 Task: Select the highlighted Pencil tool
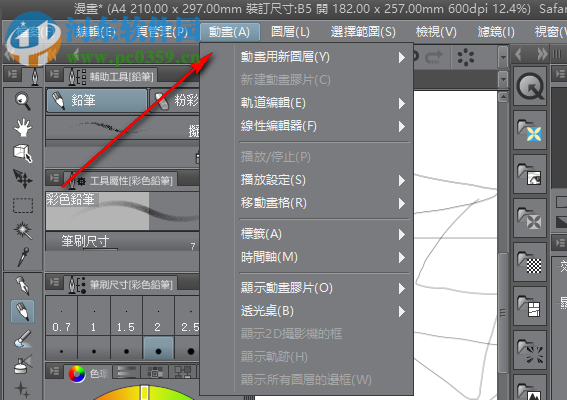point(22,311)
